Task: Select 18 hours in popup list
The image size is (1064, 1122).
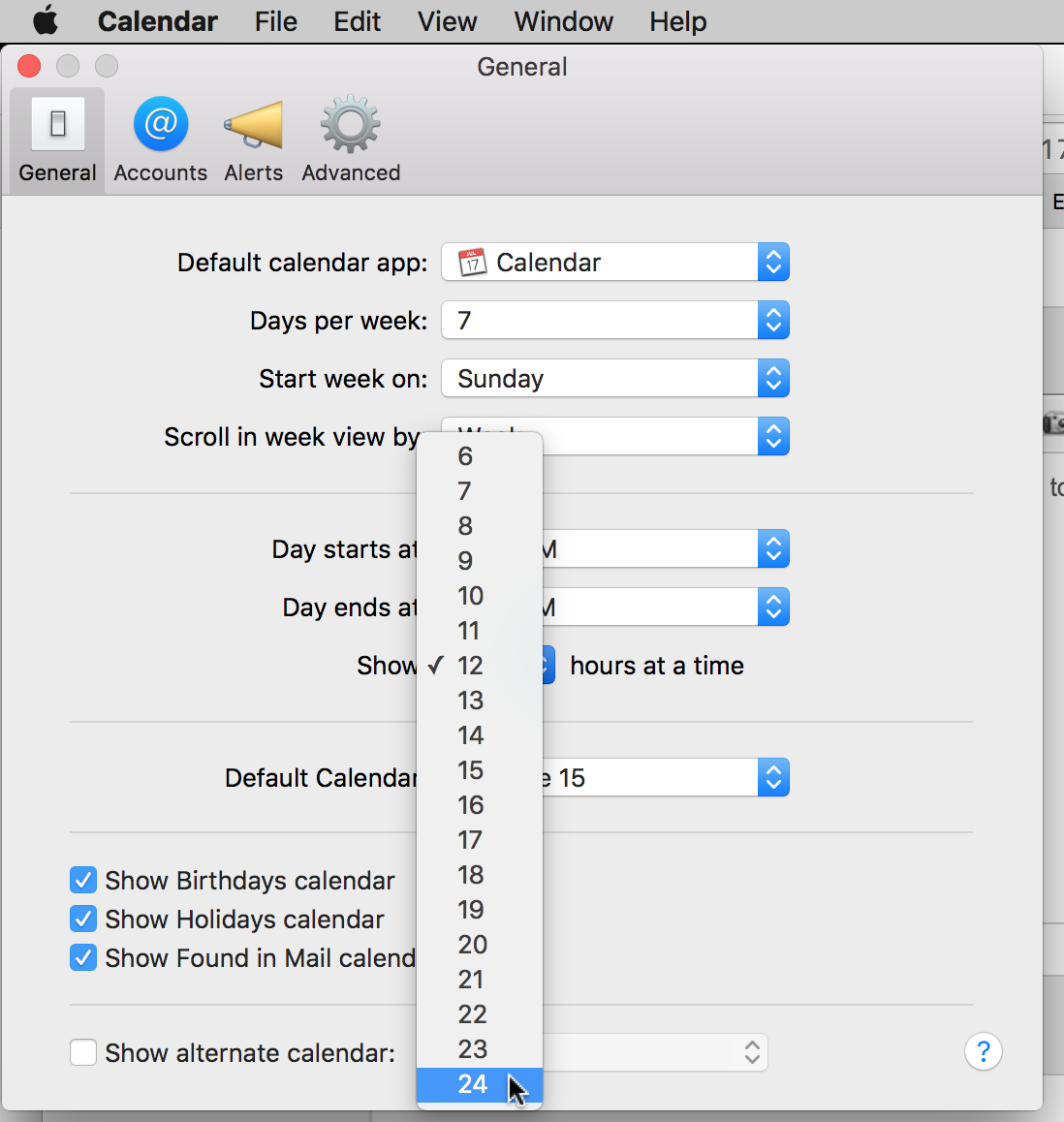Action: (x=480, y=874)
